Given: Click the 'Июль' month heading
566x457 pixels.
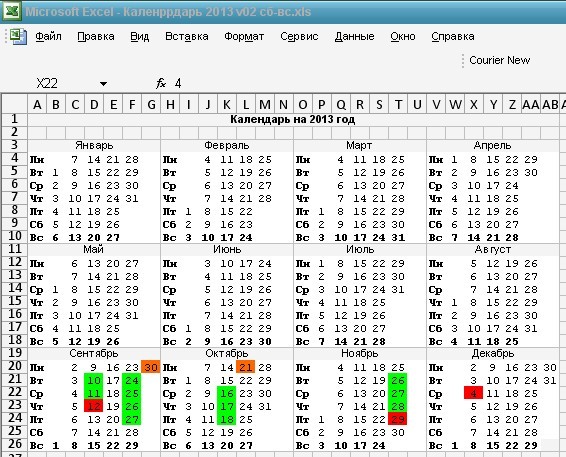Looking at the screenshot, I should coord(360,249).
